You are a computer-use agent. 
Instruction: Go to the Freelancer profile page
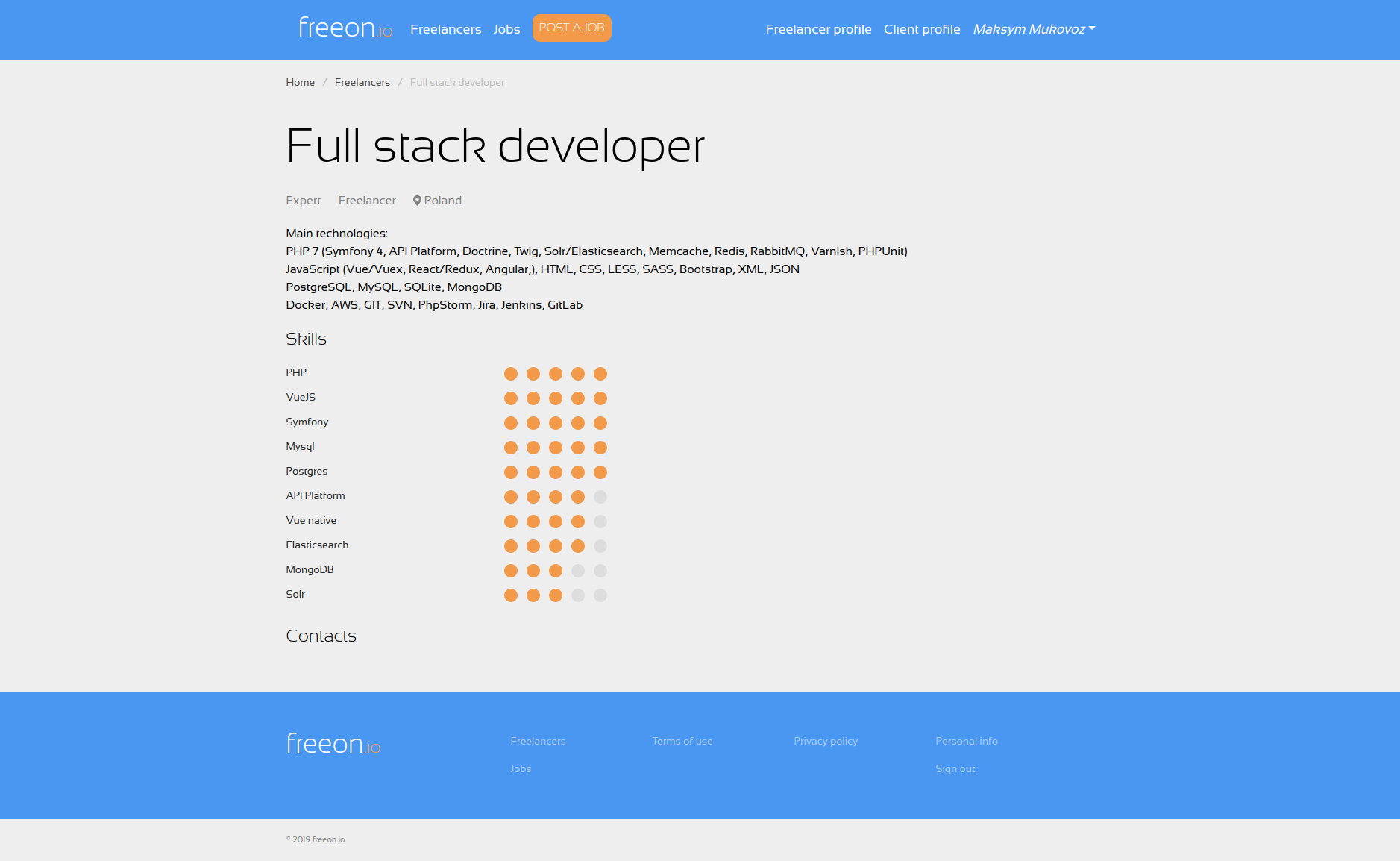818,29
